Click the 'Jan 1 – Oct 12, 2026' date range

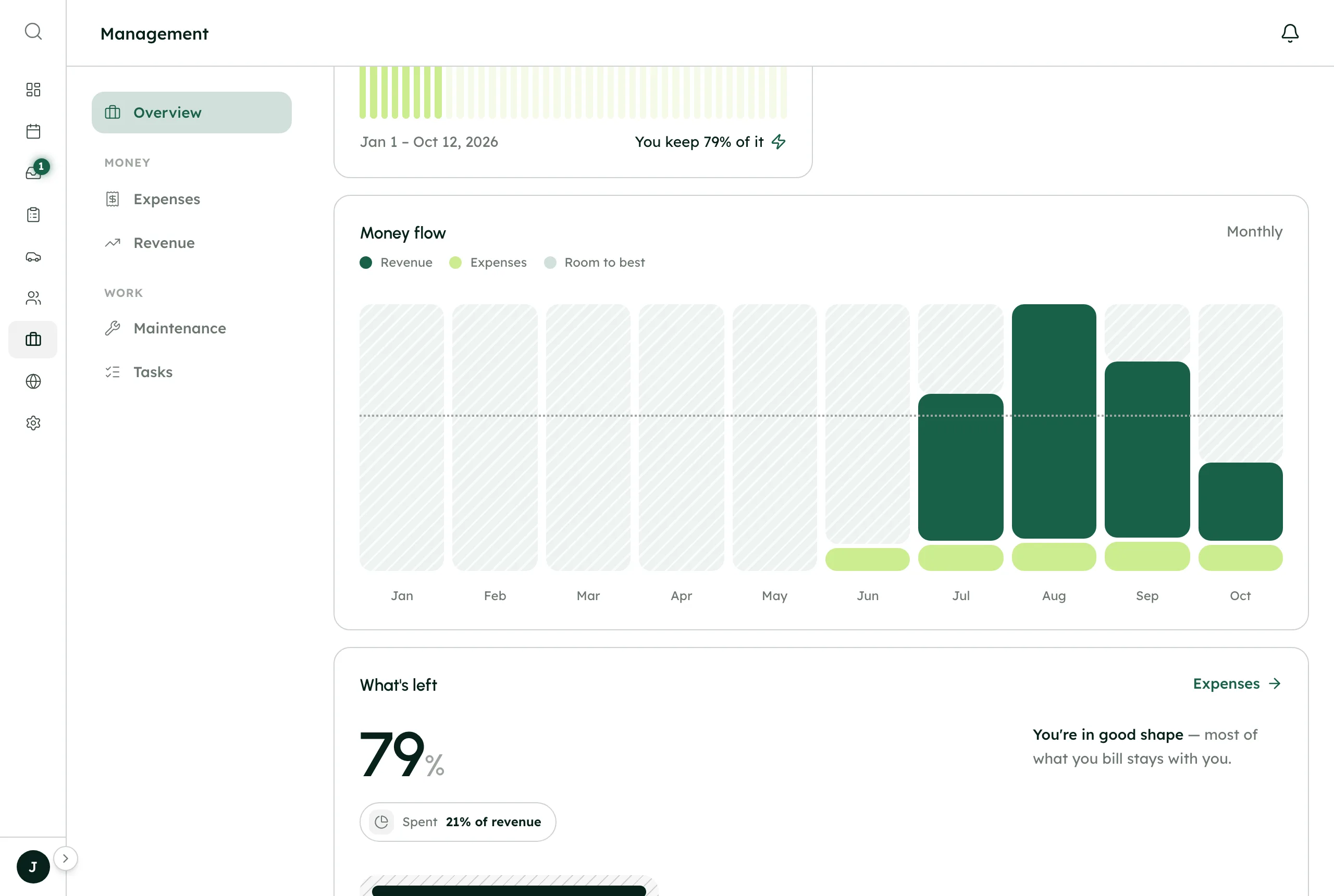(x=429, y=142)
